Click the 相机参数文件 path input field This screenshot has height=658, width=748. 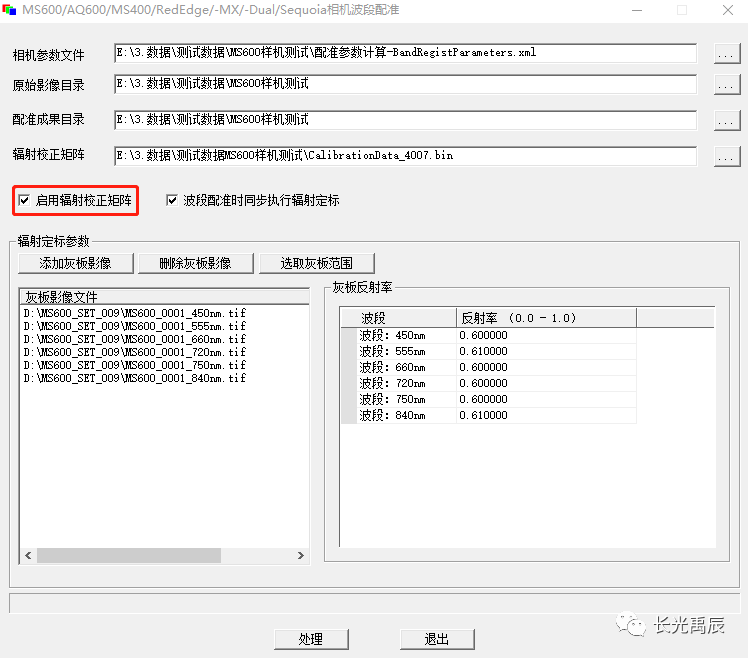coord(404,53)
